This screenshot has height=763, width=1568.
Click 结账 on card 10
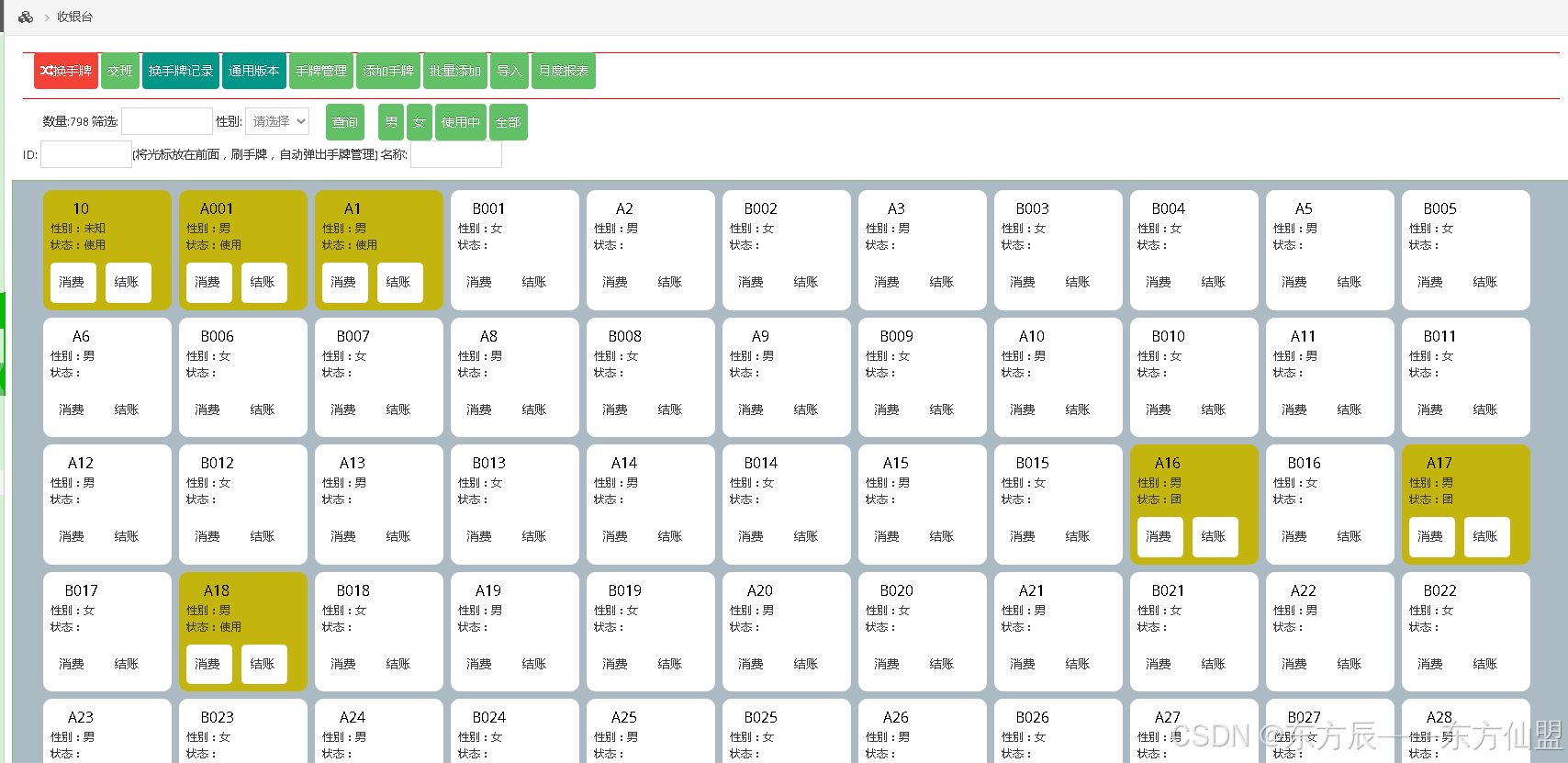(x=127, y=282)
